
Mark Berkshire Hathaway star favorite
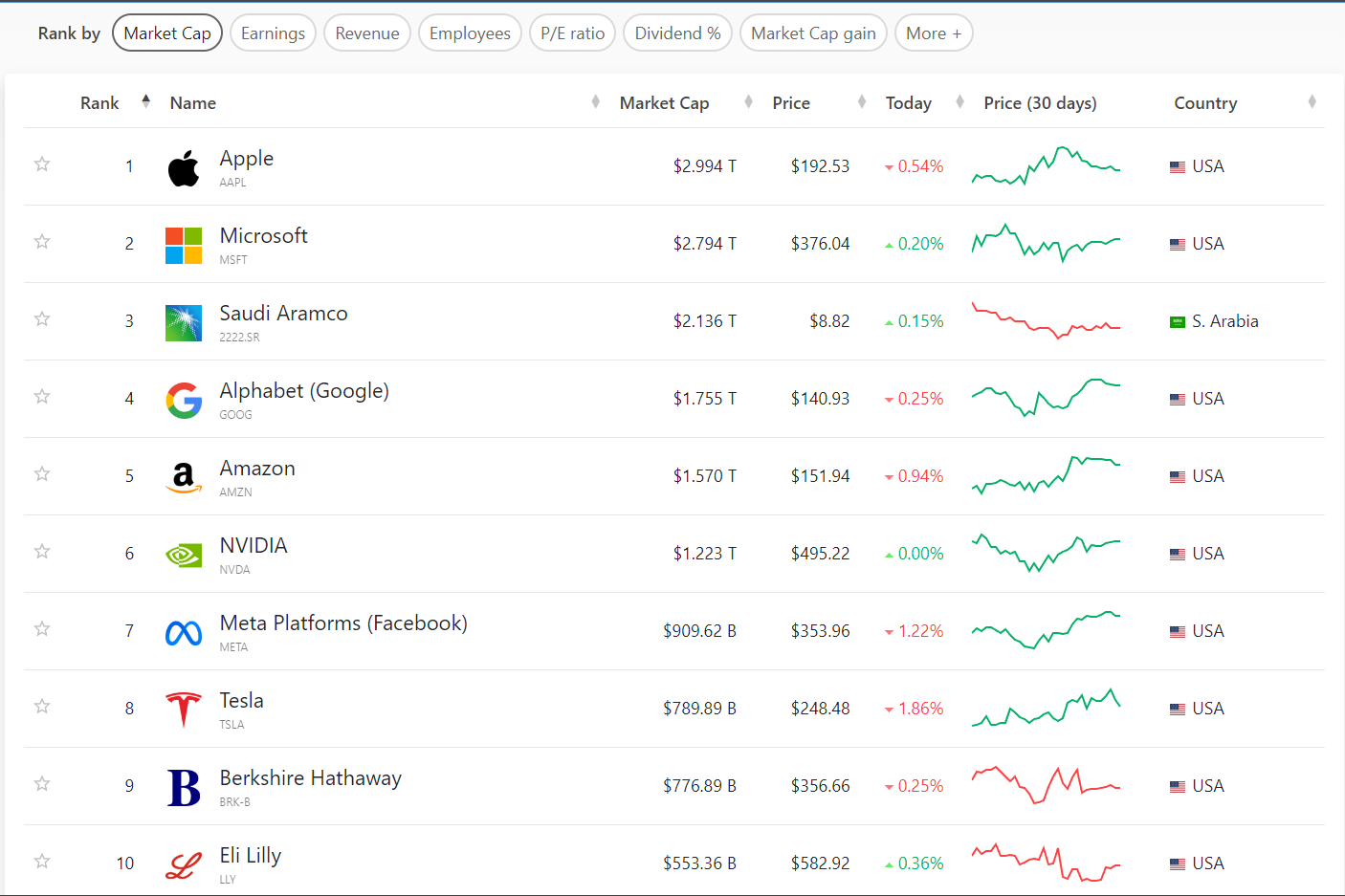pos(42,784)
